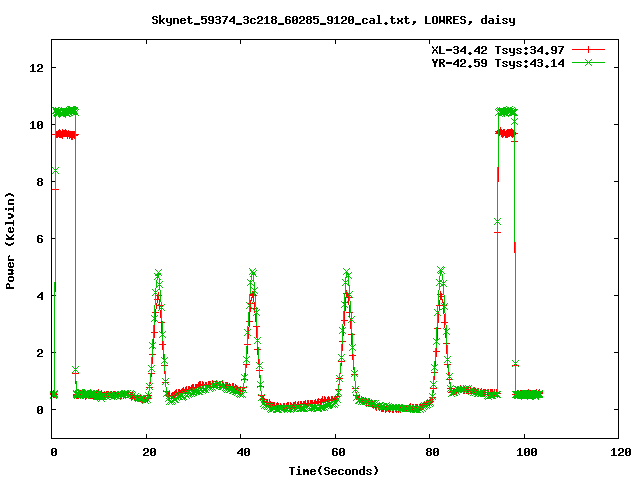Click the x-axis tick label 60
640x480 pixels.
(338, 452)
